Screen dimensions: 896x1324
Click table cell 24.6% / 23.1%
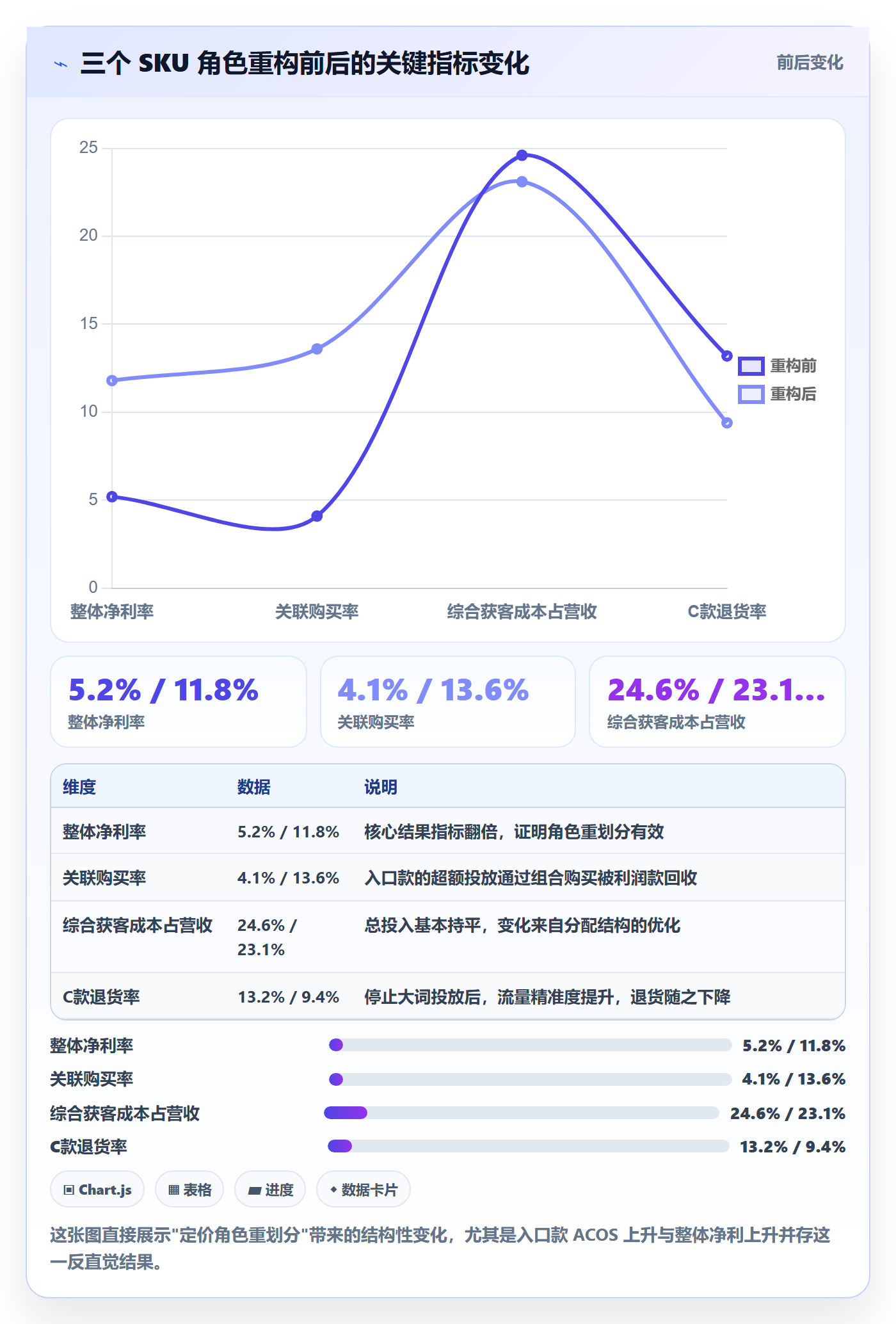coord(268,937)
